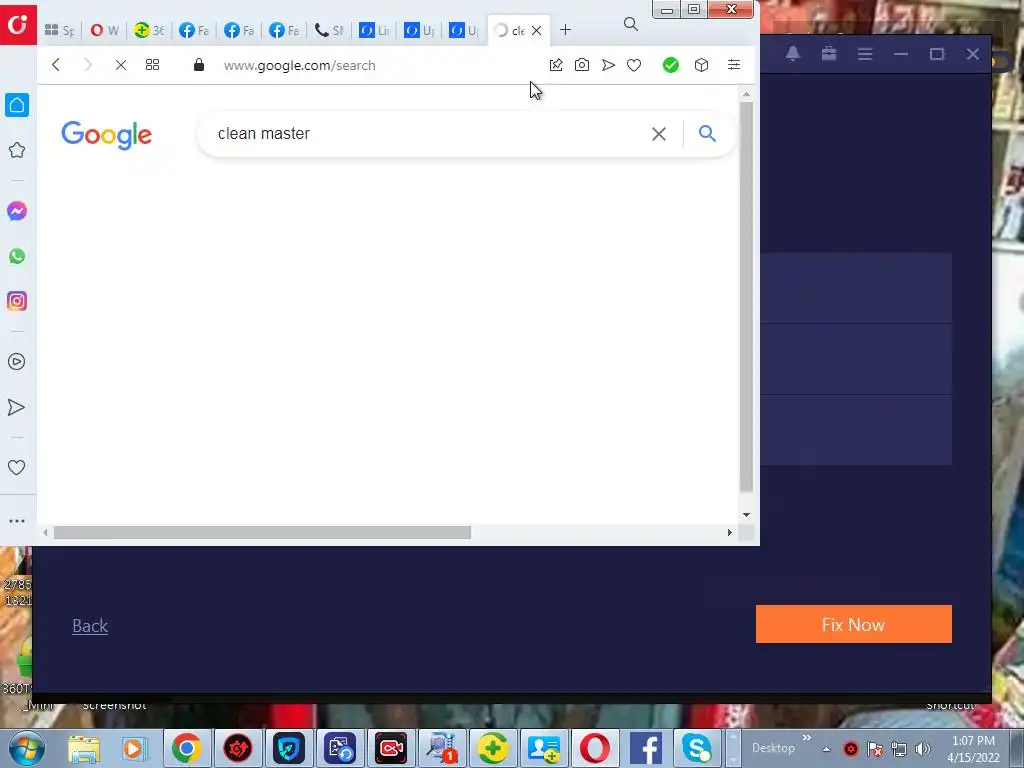Open Opera sidebar Home button

(x=17, y=105)
